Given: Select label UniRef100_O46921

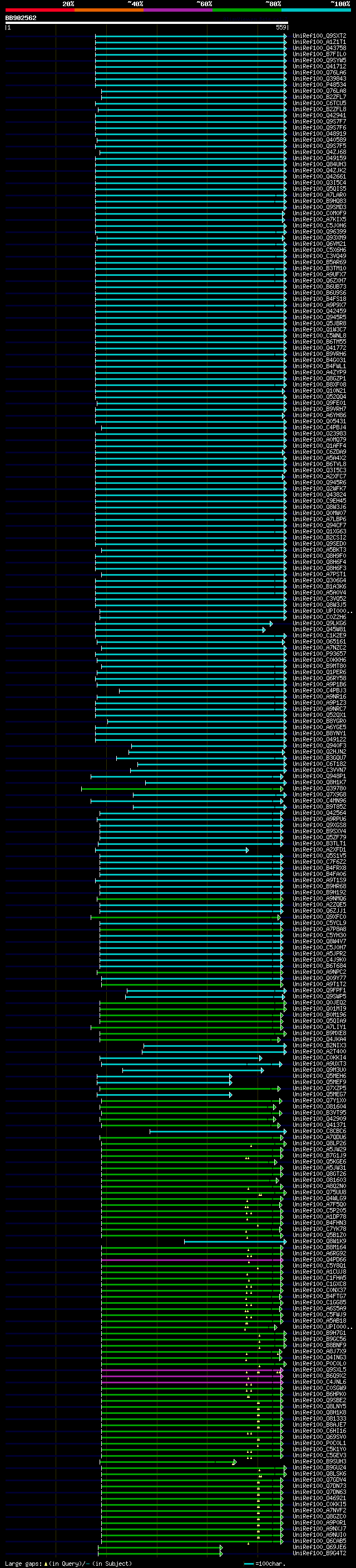Looking at the screenshot, I should tap(319, 1498).
